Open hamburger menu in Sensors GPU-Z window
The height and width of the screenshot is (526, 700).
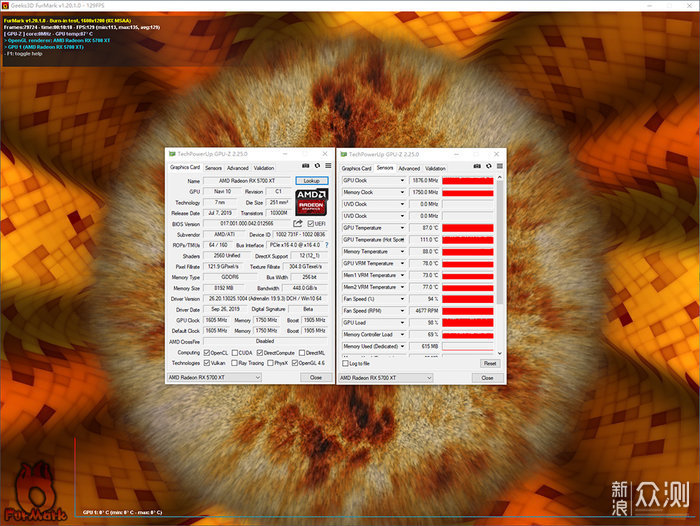(x=500, y=166)
